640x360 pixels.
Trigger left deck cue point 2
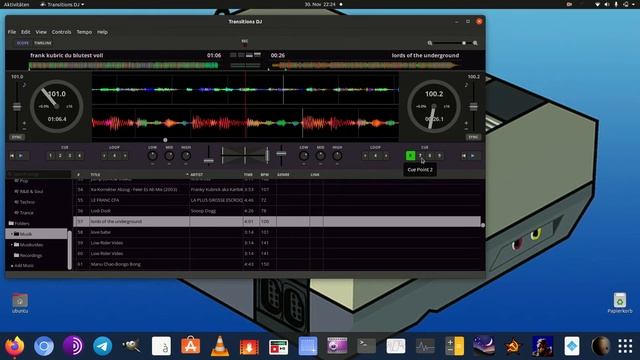(x=60, y=156)
